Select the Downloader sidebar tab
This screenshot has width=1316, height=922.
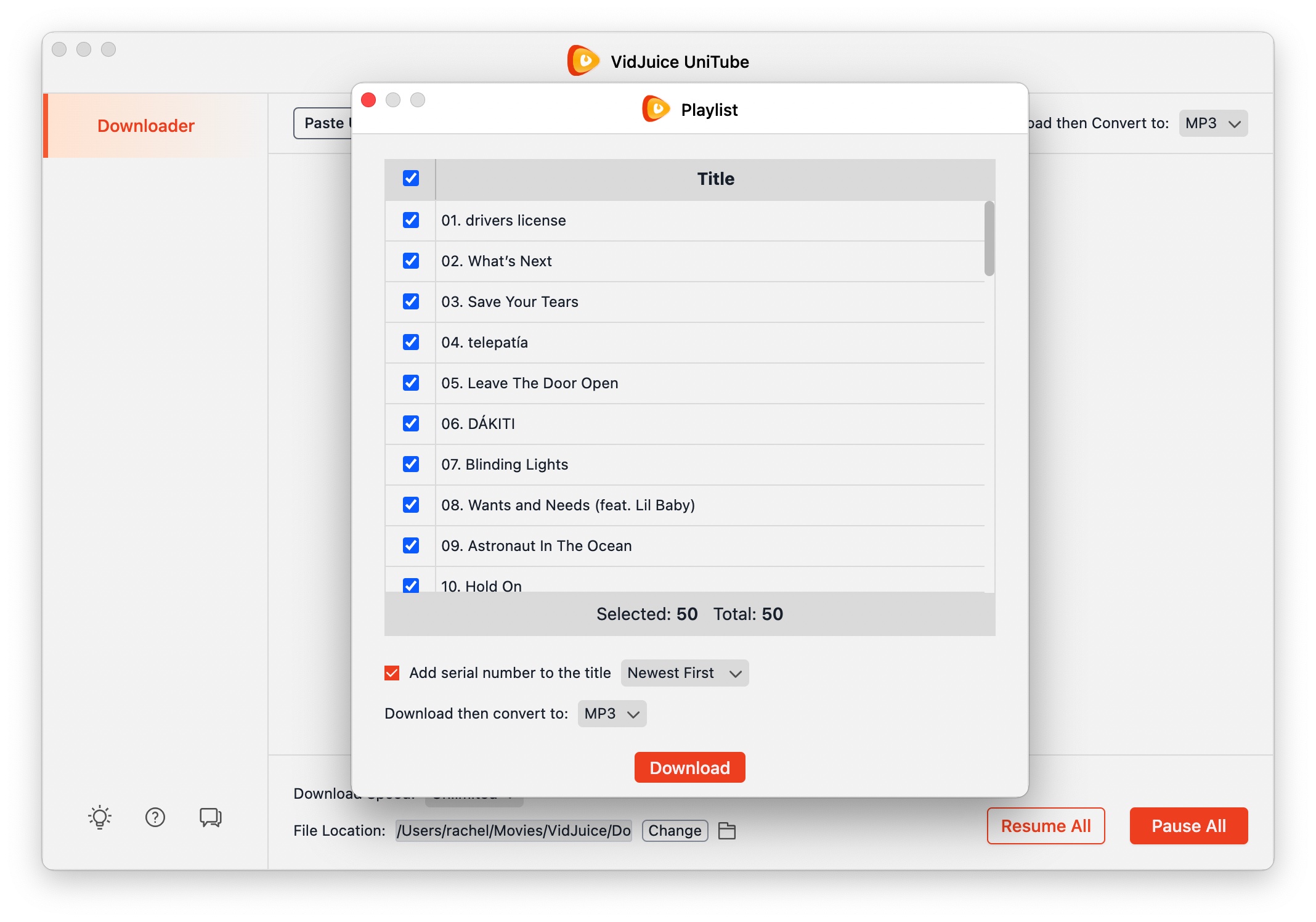(156, 126)
